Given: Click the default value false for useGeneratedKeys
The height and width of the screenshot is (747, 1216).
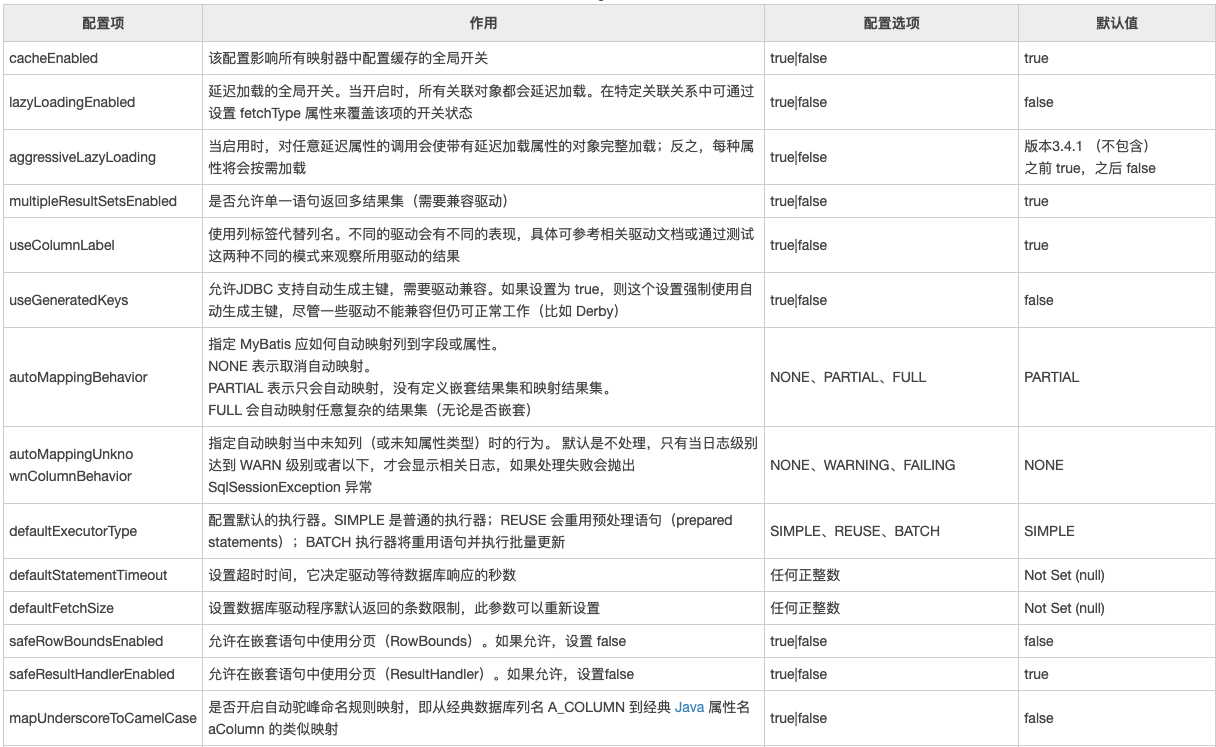Looking at the screenshot, I should point(1039,300).
